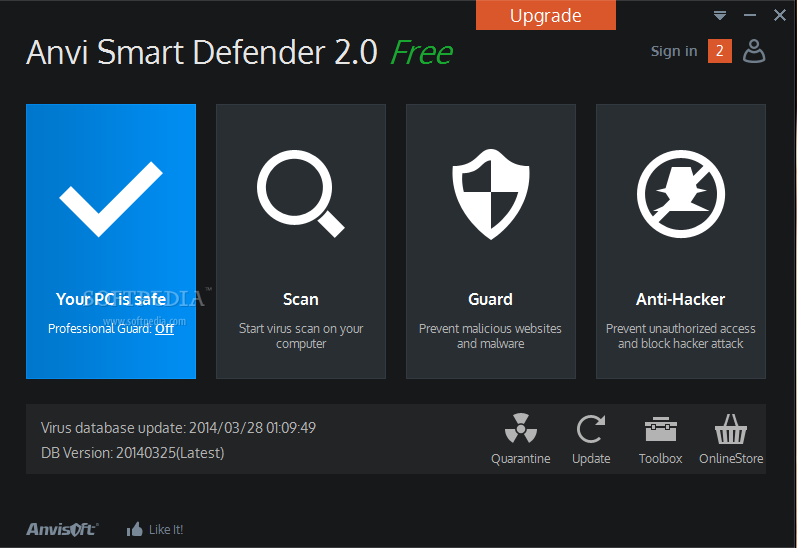
Task: Open the orange notification counter showing 2
Action: coord(720,51)
